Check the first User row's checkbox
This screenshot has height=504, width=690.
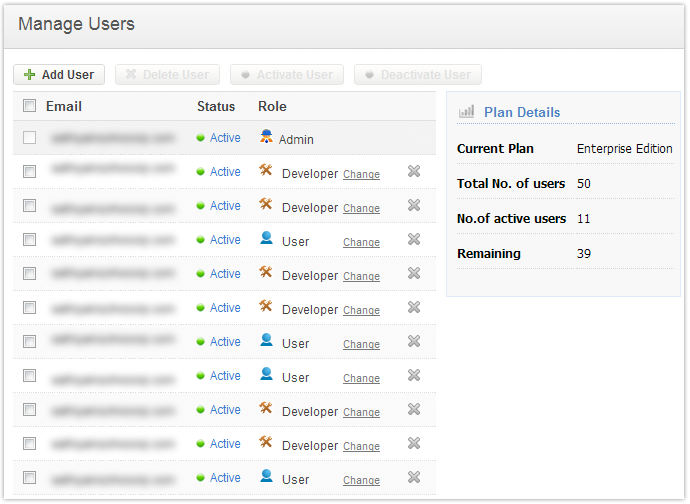point(29,239)
